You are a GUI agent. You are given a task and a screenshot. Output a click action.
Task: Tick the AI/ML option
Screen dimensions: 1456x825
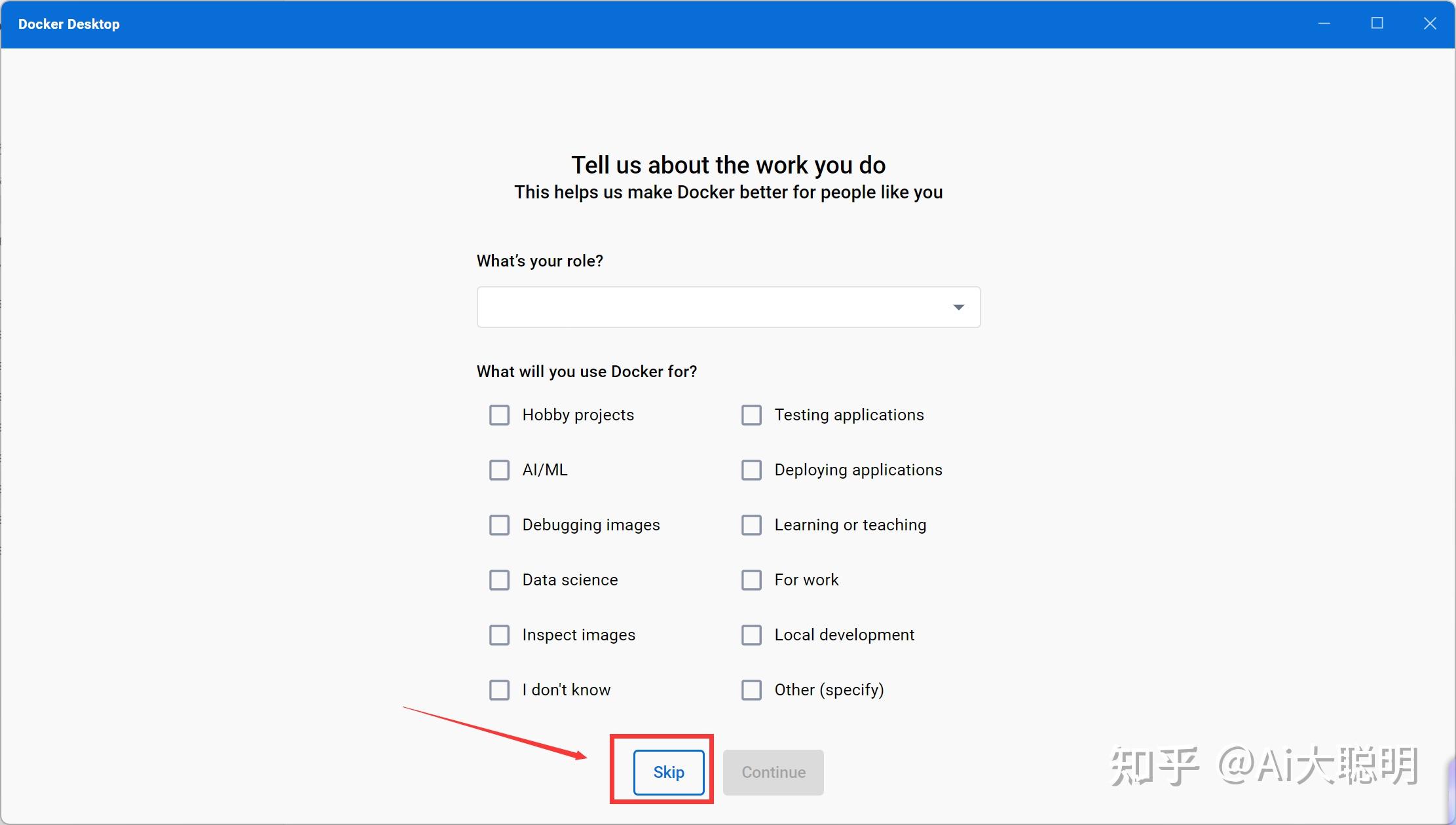point(499,470)
